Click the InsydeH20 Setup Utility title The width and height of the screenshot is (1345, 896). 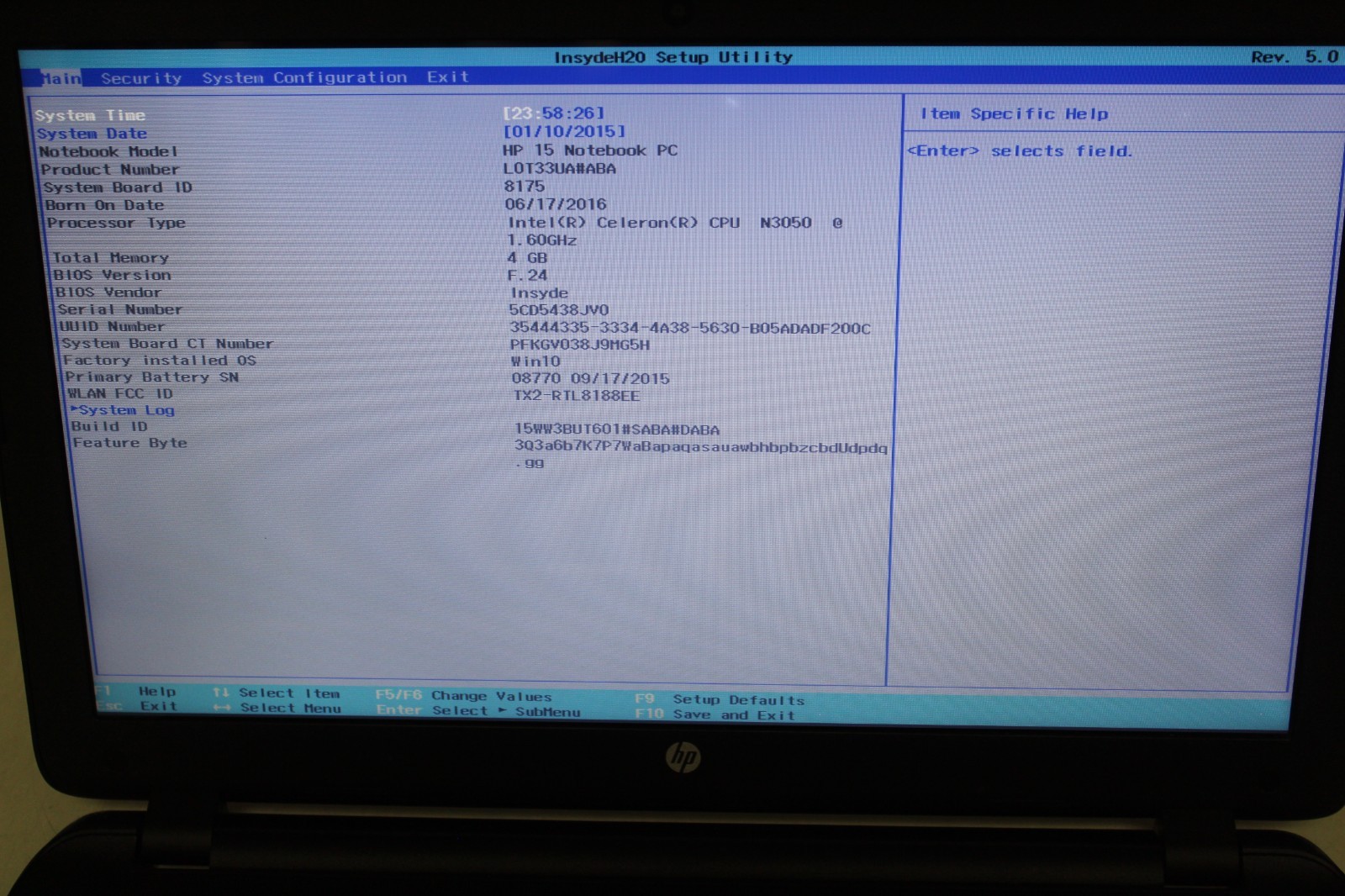(673, 57)
